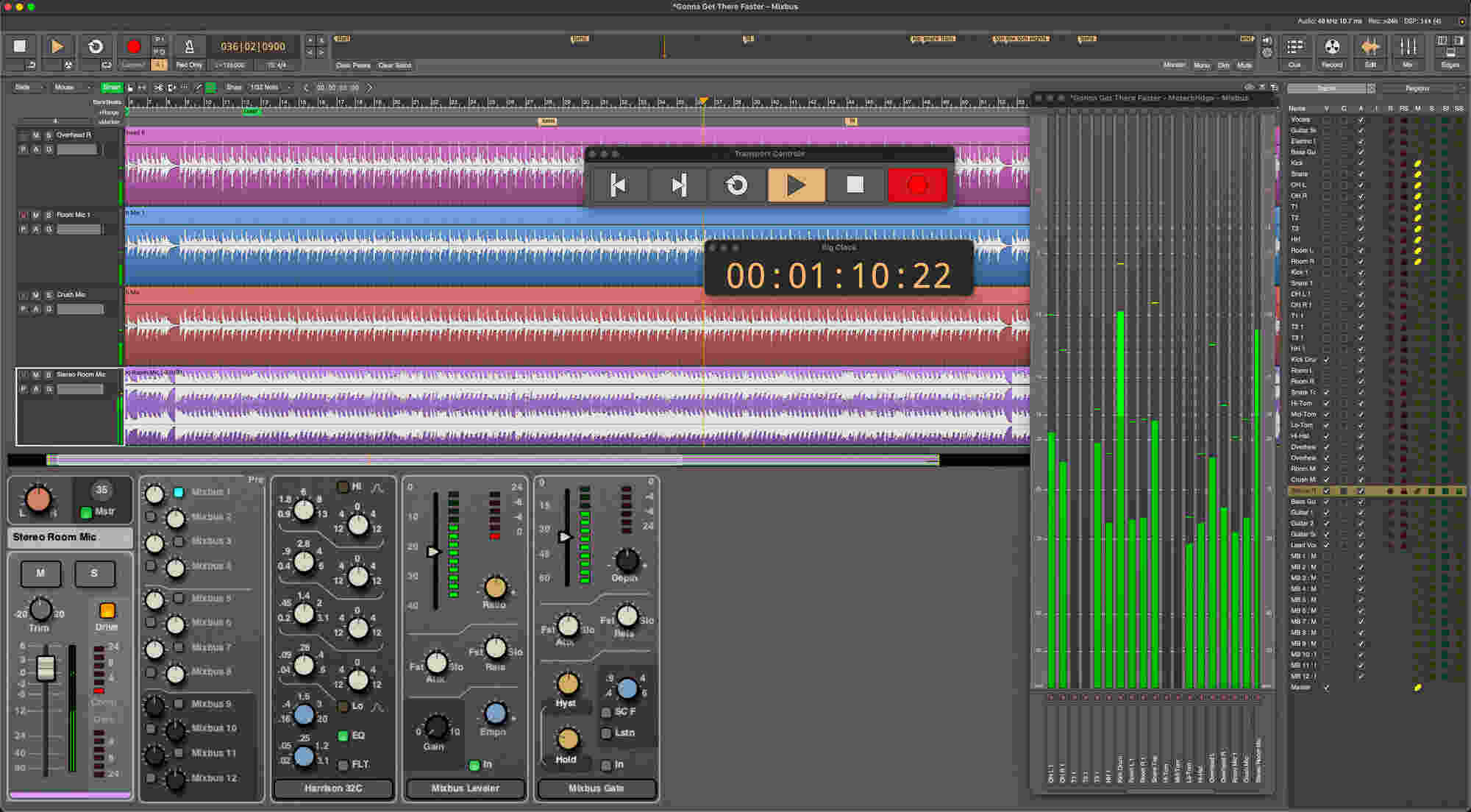
Task: Enable the metronome click icon
Action: pyautogui.click(x=190, y=46)
